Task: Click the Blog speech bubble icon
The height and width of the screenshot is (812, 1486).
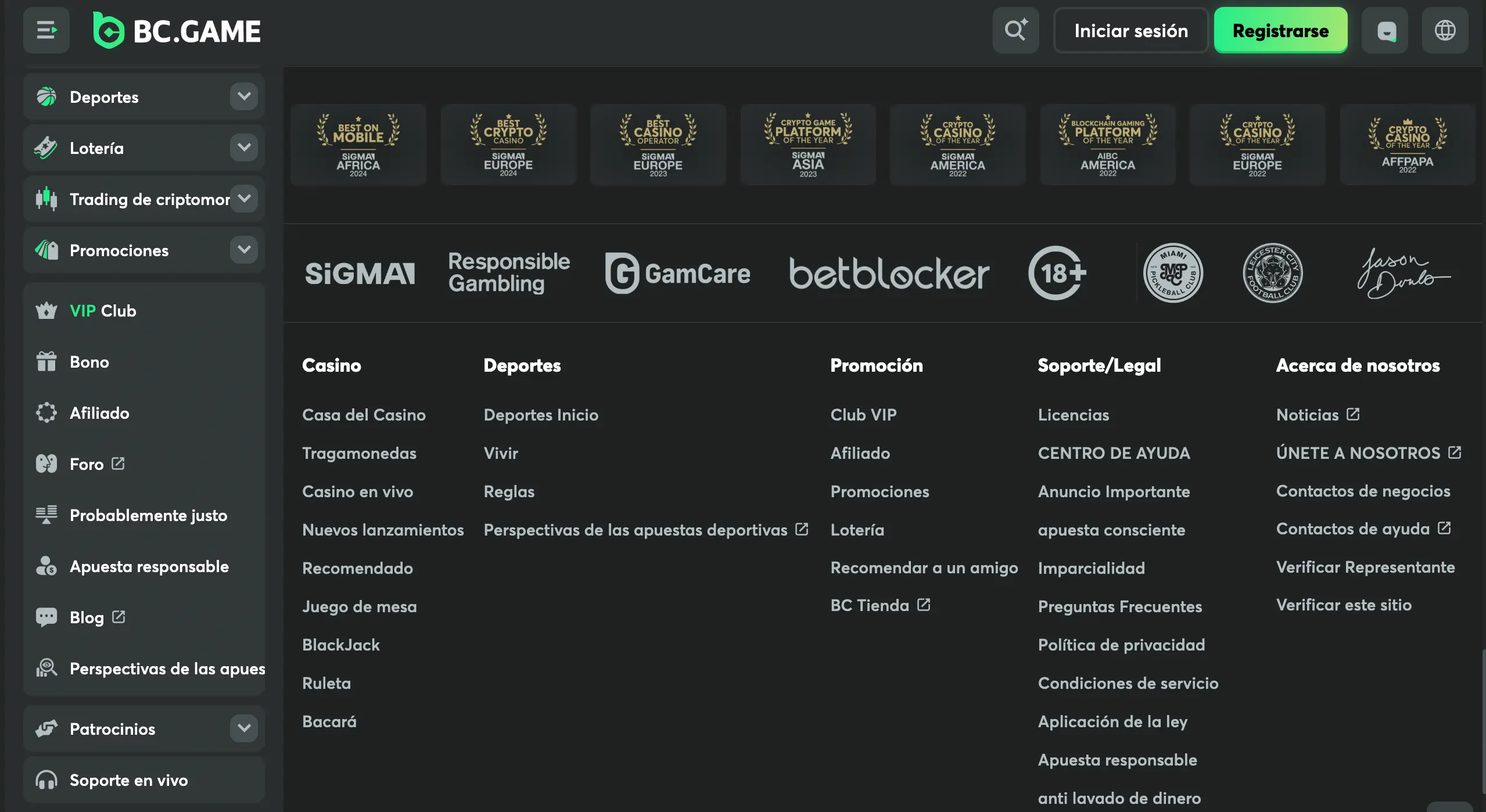Action: 46,617
